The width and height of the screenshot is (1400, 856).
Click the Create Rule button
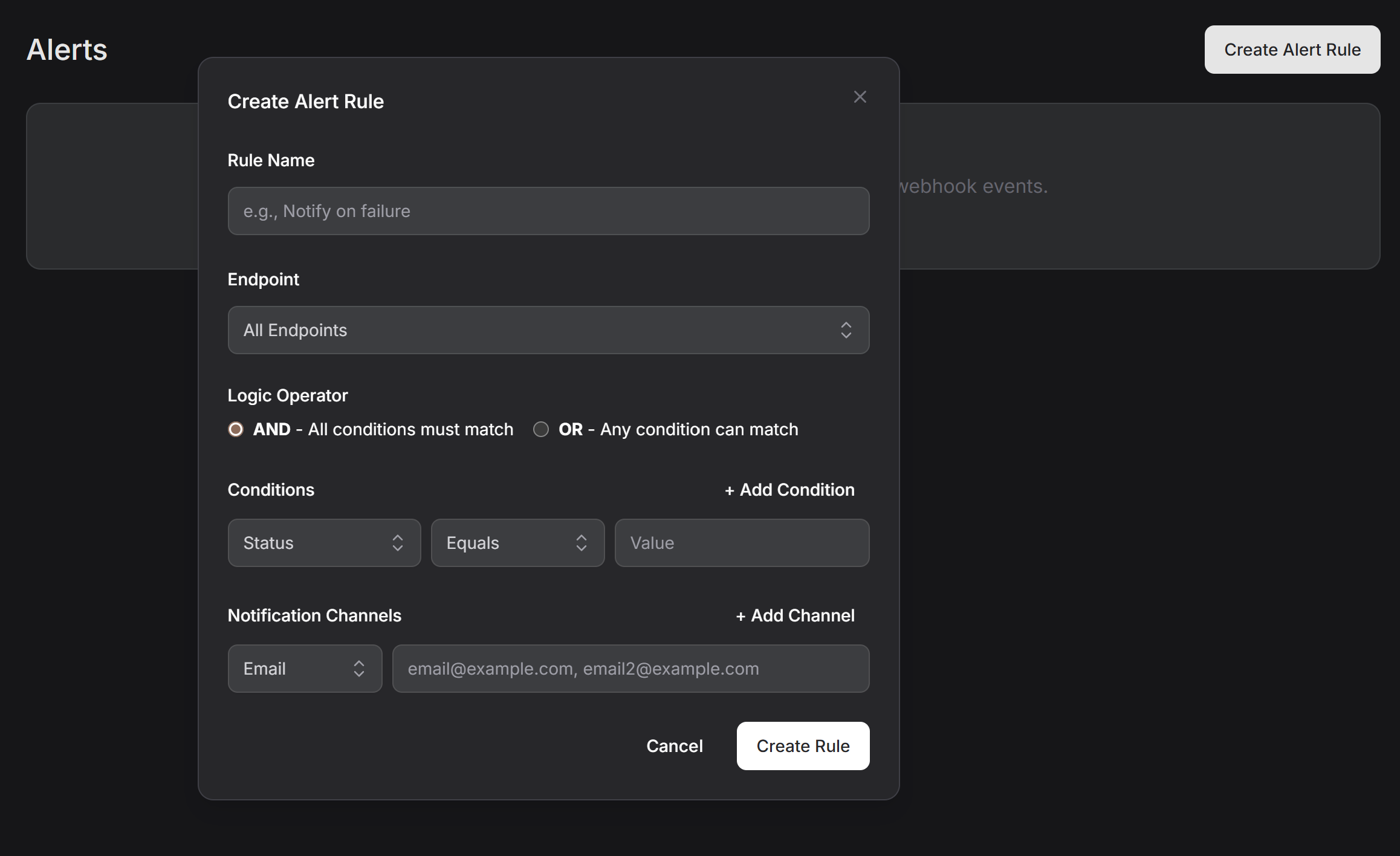(x=803, y=746)
